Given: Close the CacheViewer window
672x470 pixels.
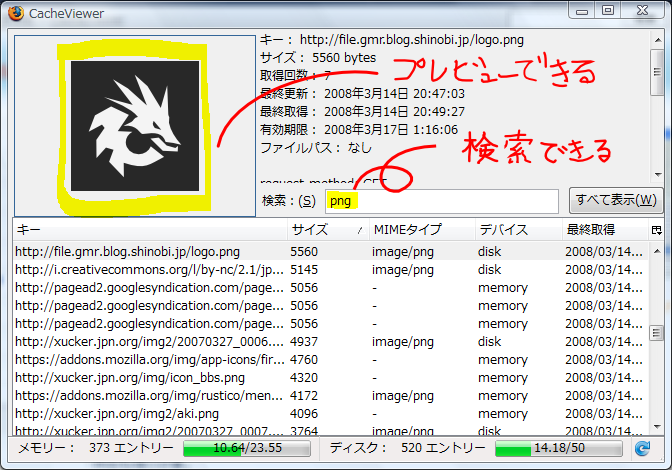Looking at the screenshot, I should pyautogui.click(x=642, y=10).
